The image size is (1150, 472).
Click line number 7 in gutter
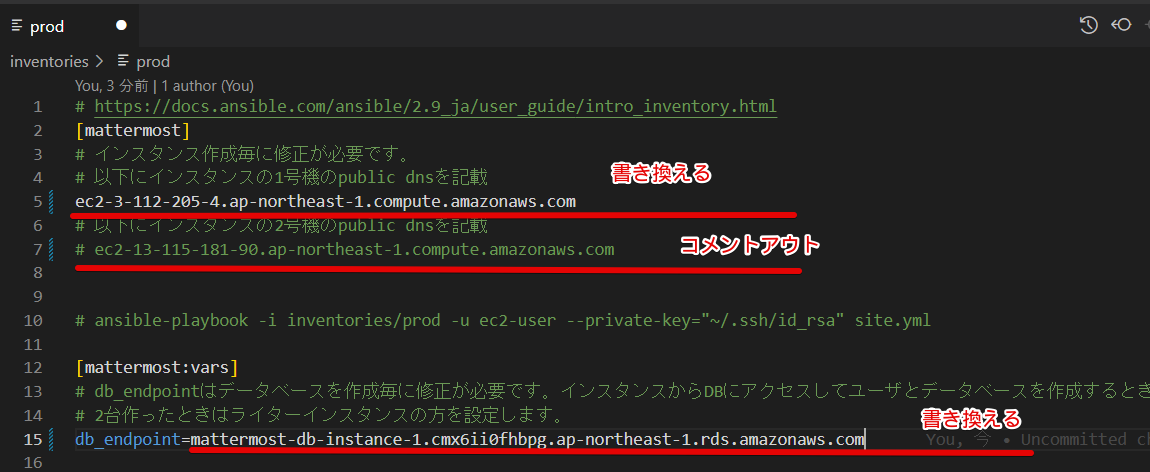37,250
